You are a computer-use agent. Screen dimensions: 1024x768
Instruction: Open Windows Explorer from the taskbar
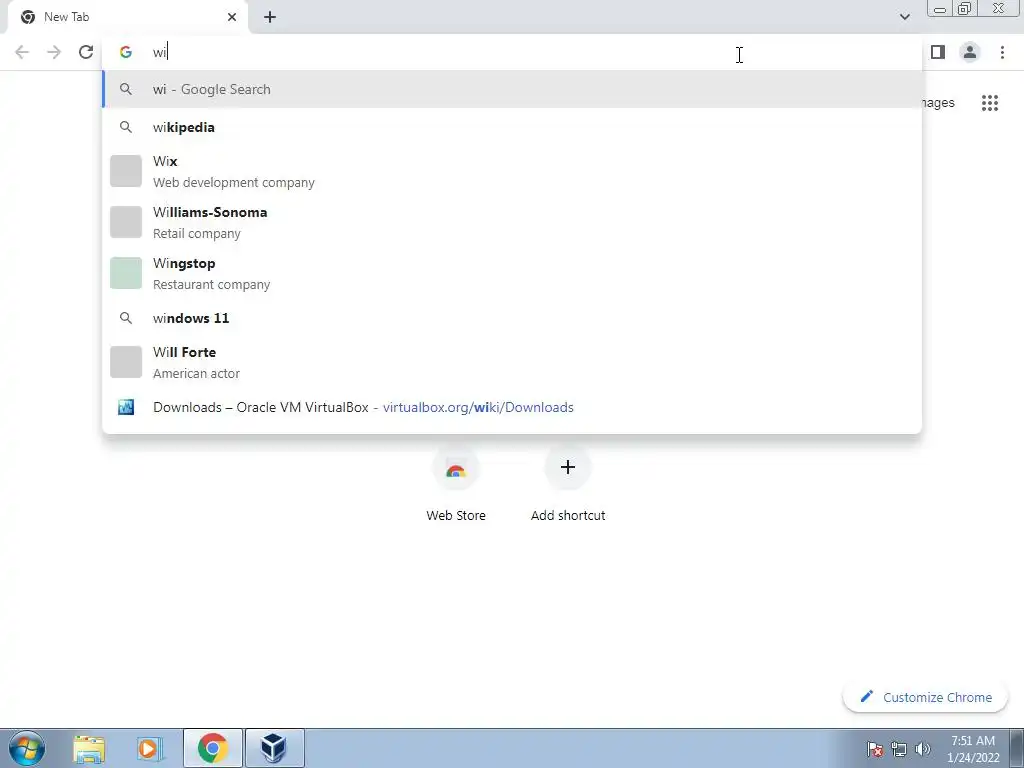89,748
